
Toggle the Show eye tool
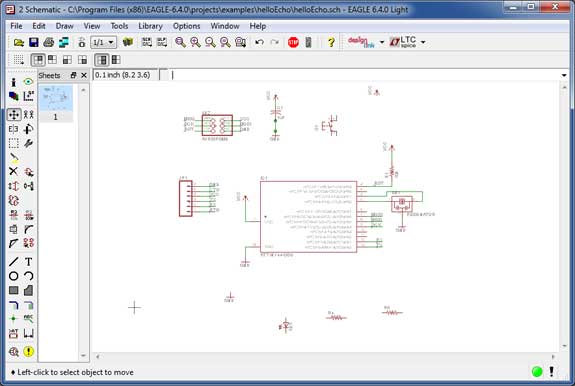(x=28, y=82)
